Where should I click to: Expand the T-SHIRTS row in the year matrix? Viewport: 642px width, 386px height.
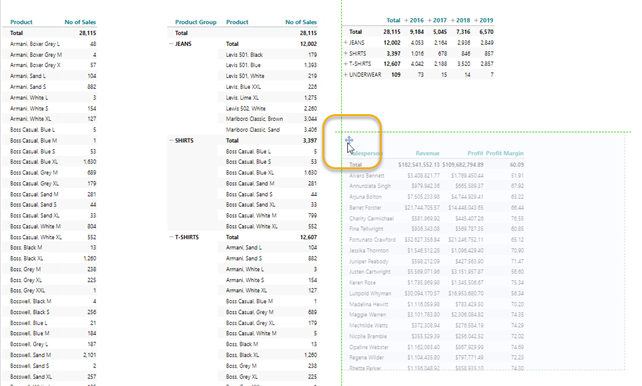pyautogui.click(x=346, y=64)
